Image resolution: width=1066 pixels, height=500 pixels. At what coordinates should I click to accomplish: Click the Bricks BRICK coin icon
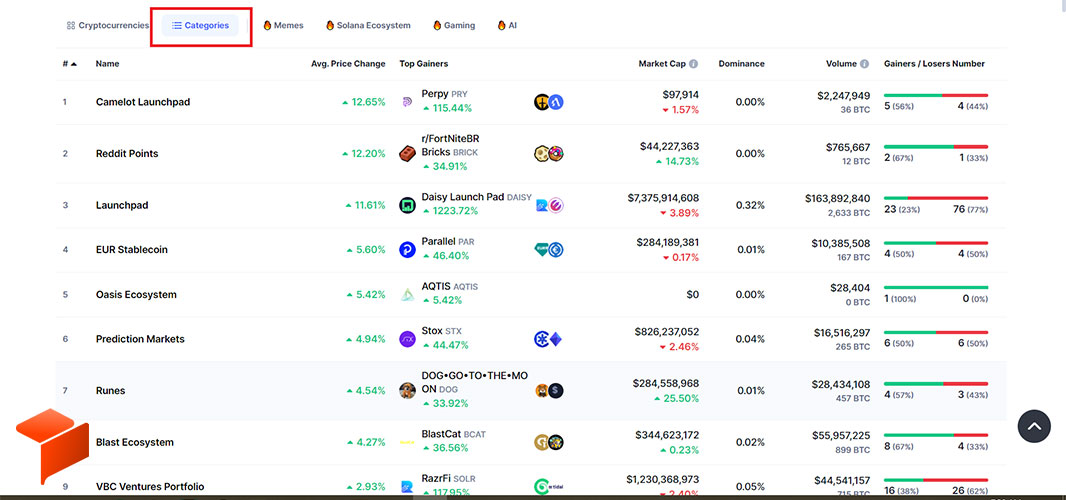coord(407,154)
